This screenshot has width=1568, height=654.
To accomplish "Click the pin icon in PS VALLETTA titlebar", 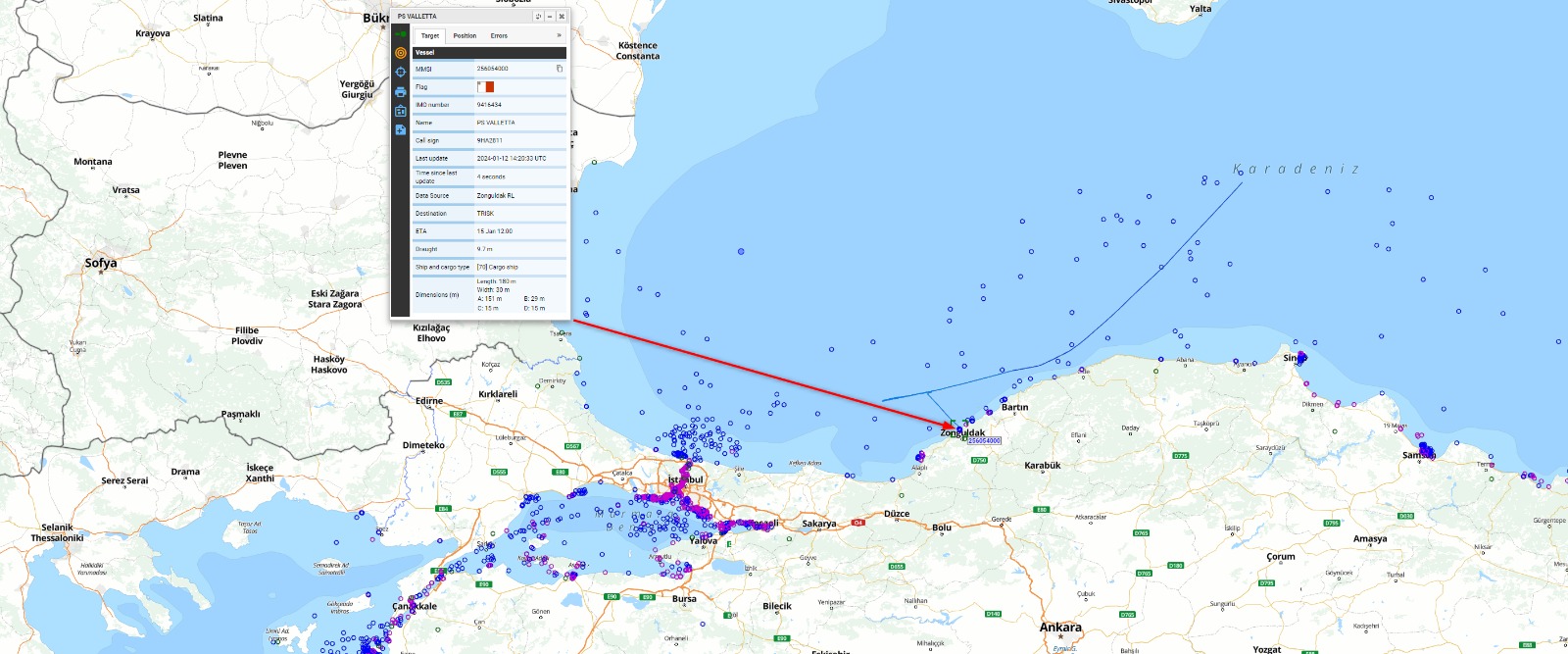I will pyautogui.click(x=538, y=17).
